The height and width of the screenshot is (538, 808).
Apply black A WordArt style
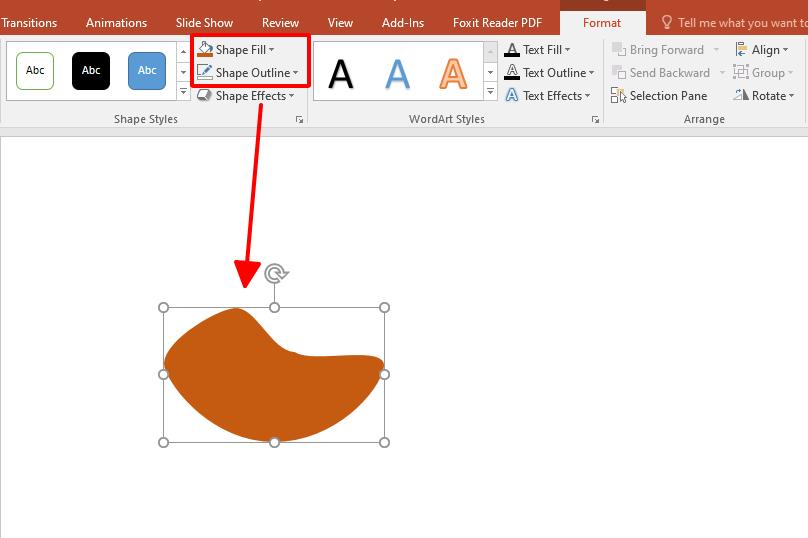point(341,74)
